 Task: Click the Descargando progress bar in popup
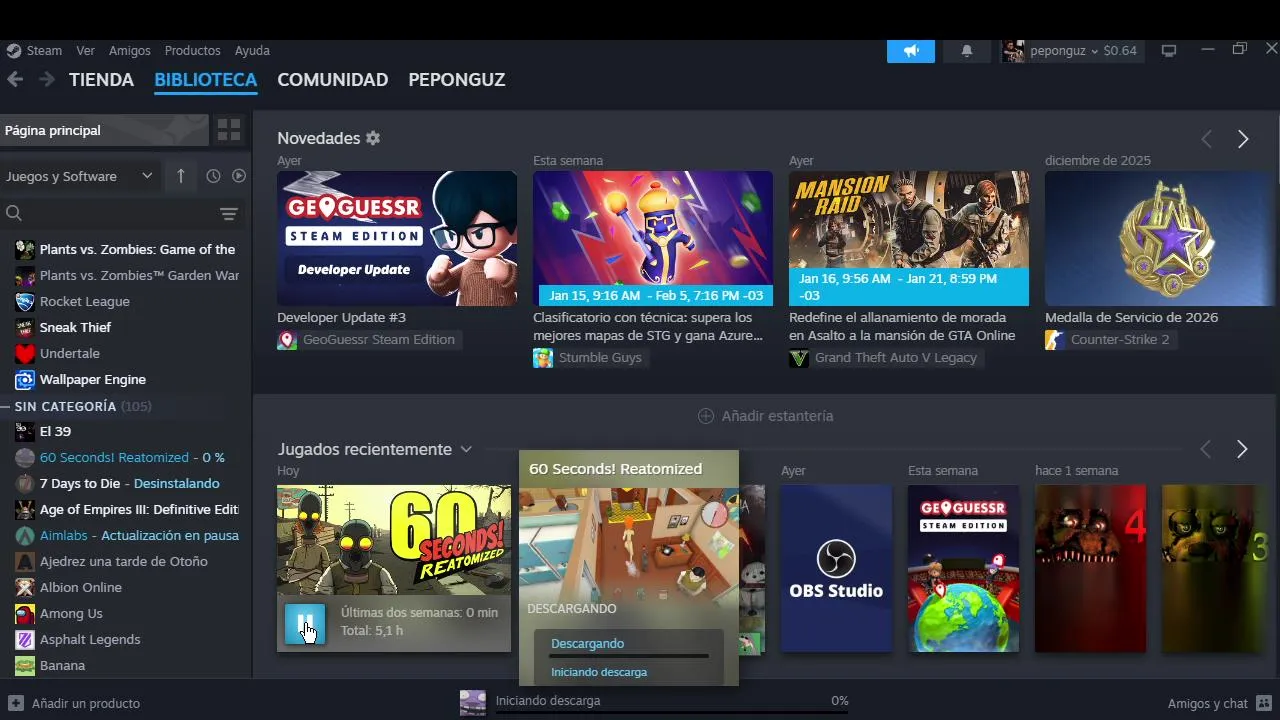click(629, 656)
